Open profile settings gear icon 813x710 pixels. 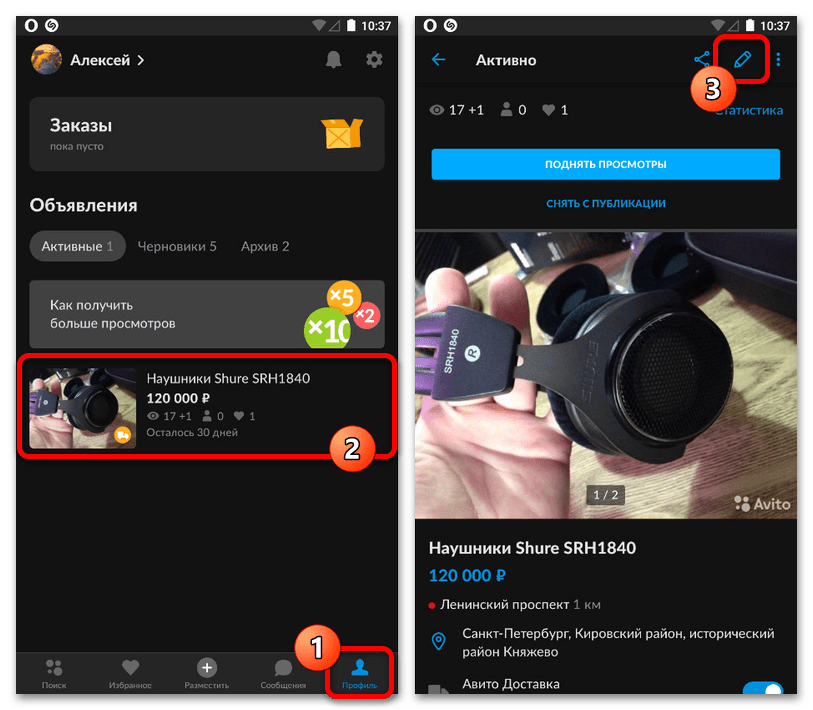click(x=374, y=60)
